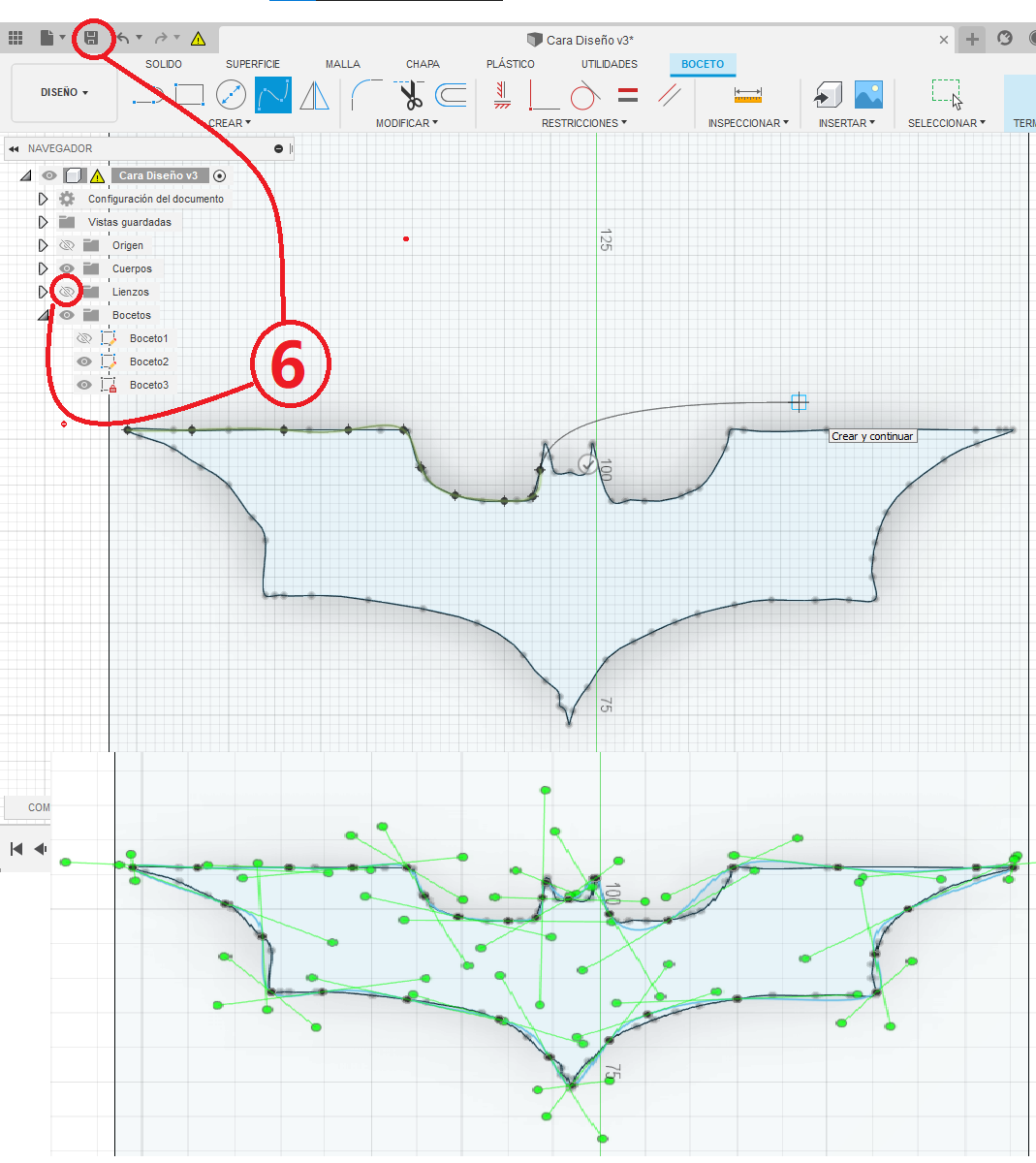Open the DISEÑO workspace dropdown
The width and height of the screenshot is (1036, 1163).
[x=64, y=93]
